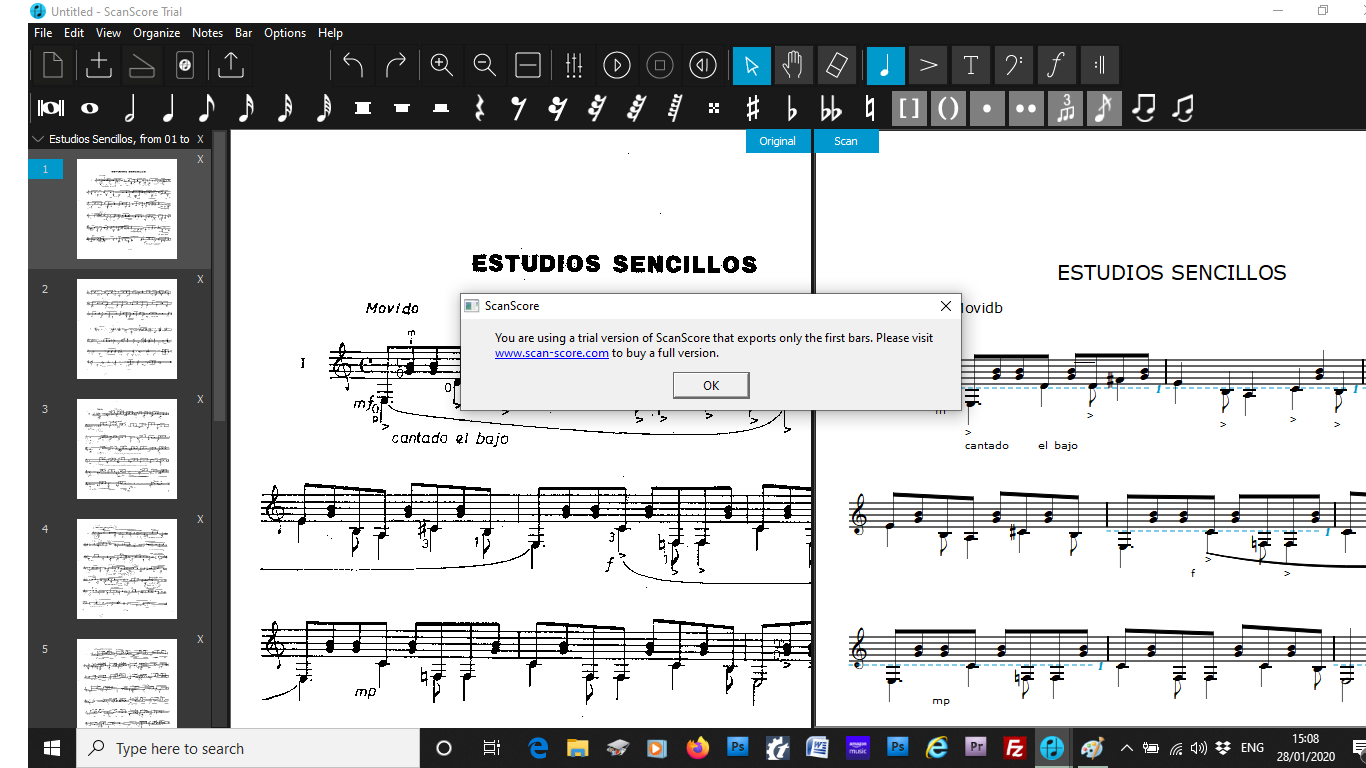The height and width of the screenshot is (768, 1366).
Task: Toggle the double-dot note option
Action: click(1026, 108)
